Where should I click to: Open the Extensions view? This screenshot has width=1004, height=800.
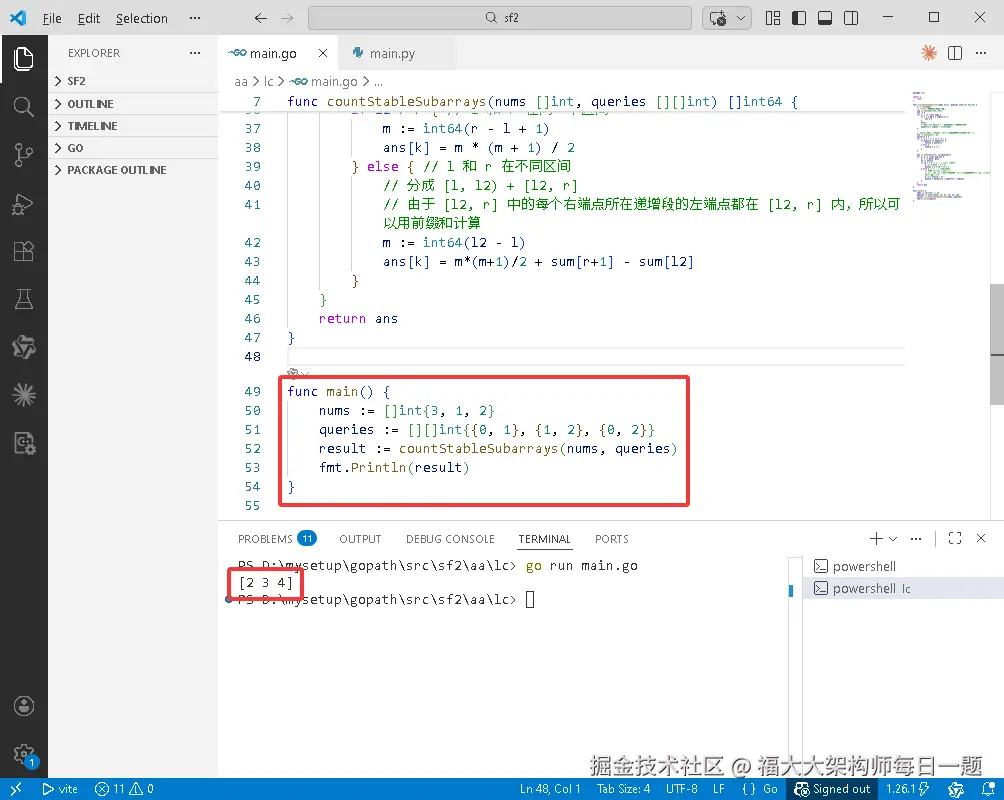tap(24, 251)
